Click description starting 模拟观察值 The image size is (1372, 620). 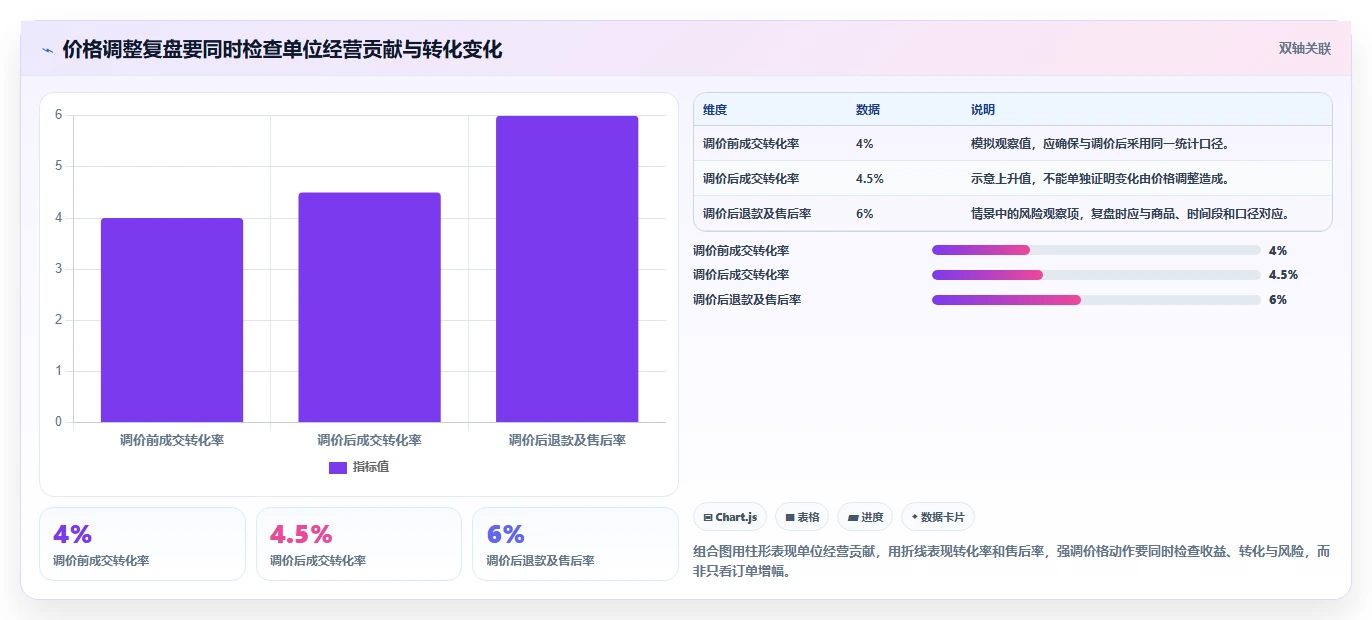point(1100,144)
